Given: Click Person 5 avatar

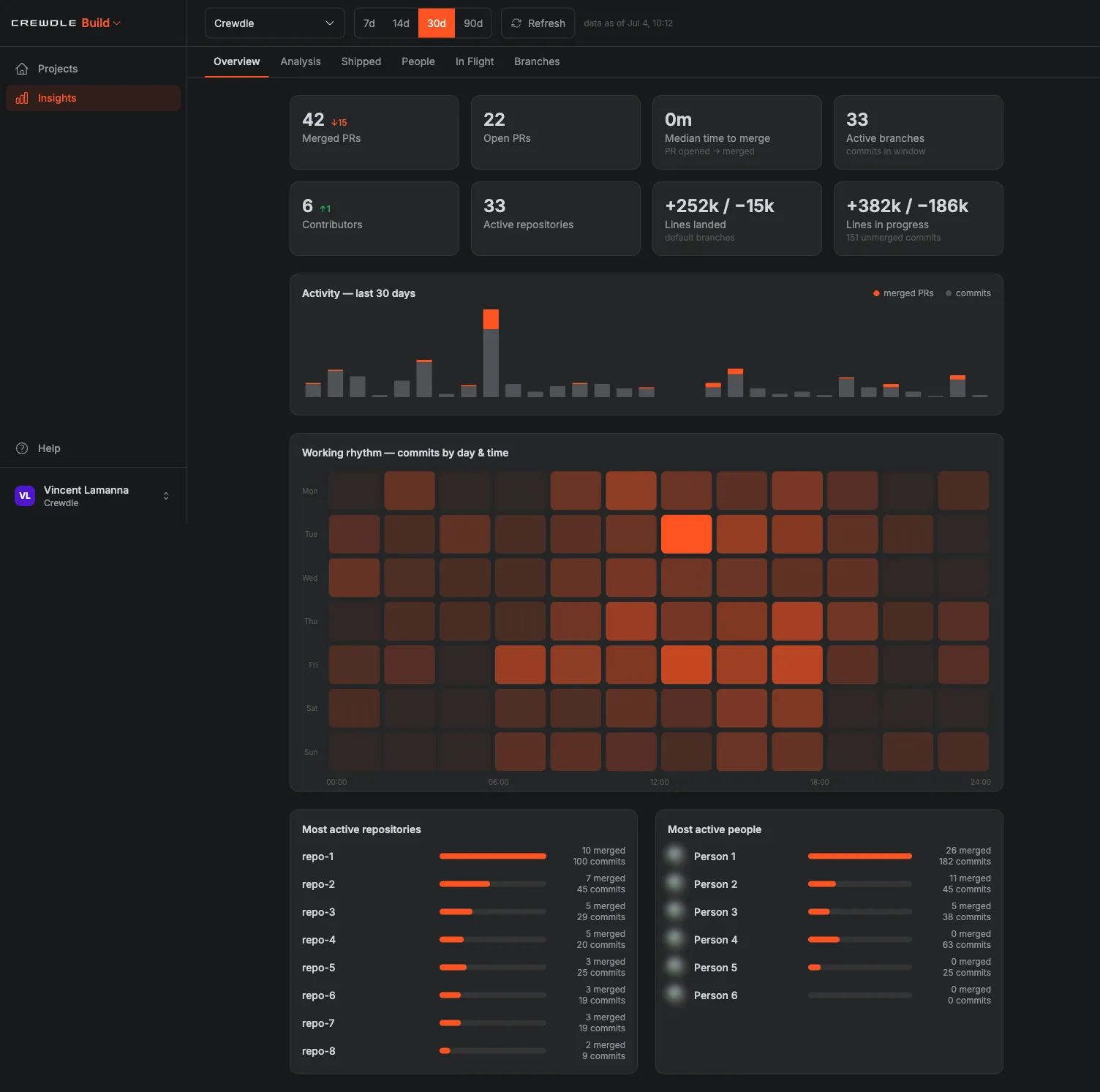Looking at the screenshot, I should click(675, 965).
